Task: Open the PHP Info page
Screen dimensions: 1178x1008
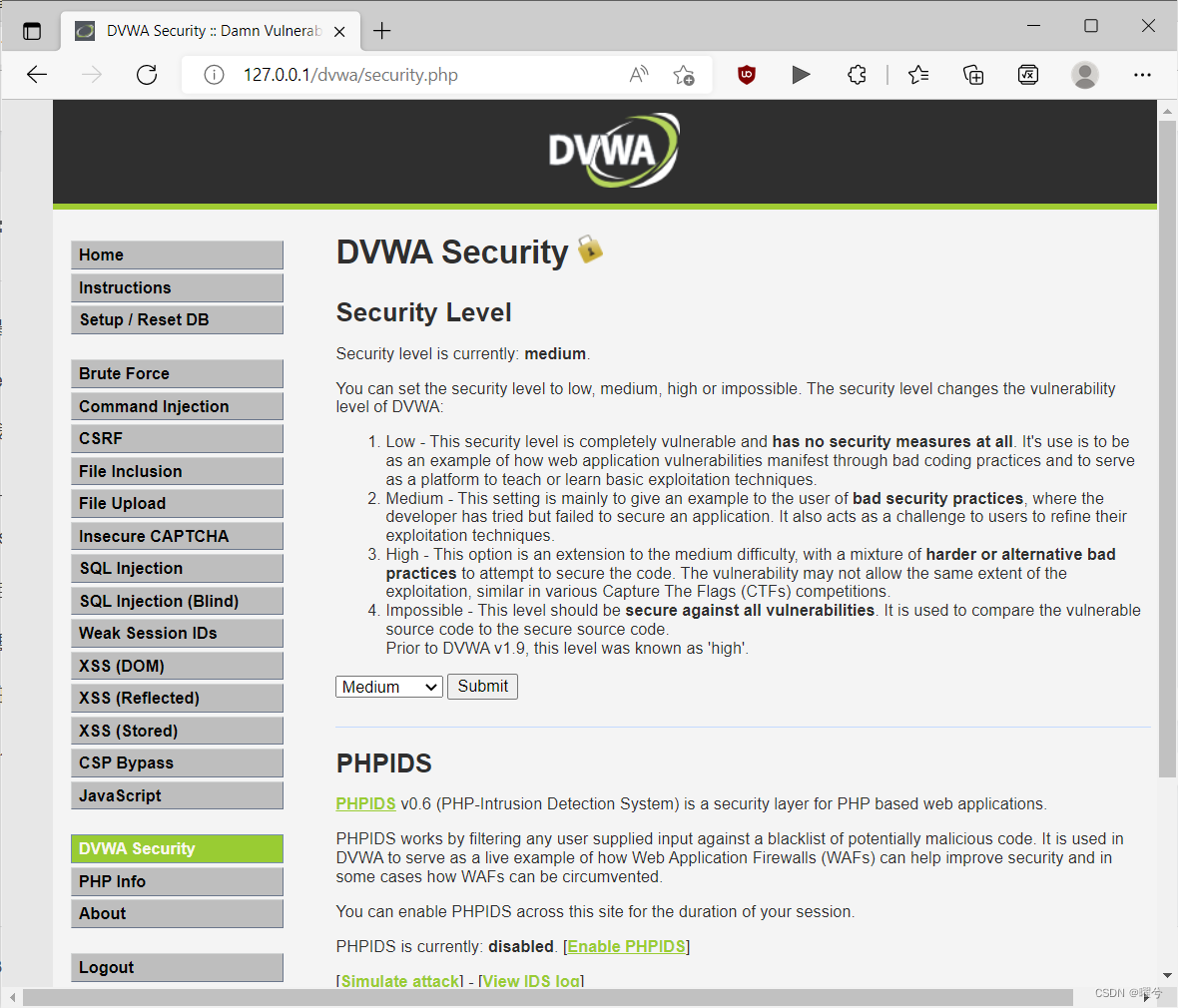Action: [x=178, y=882]
